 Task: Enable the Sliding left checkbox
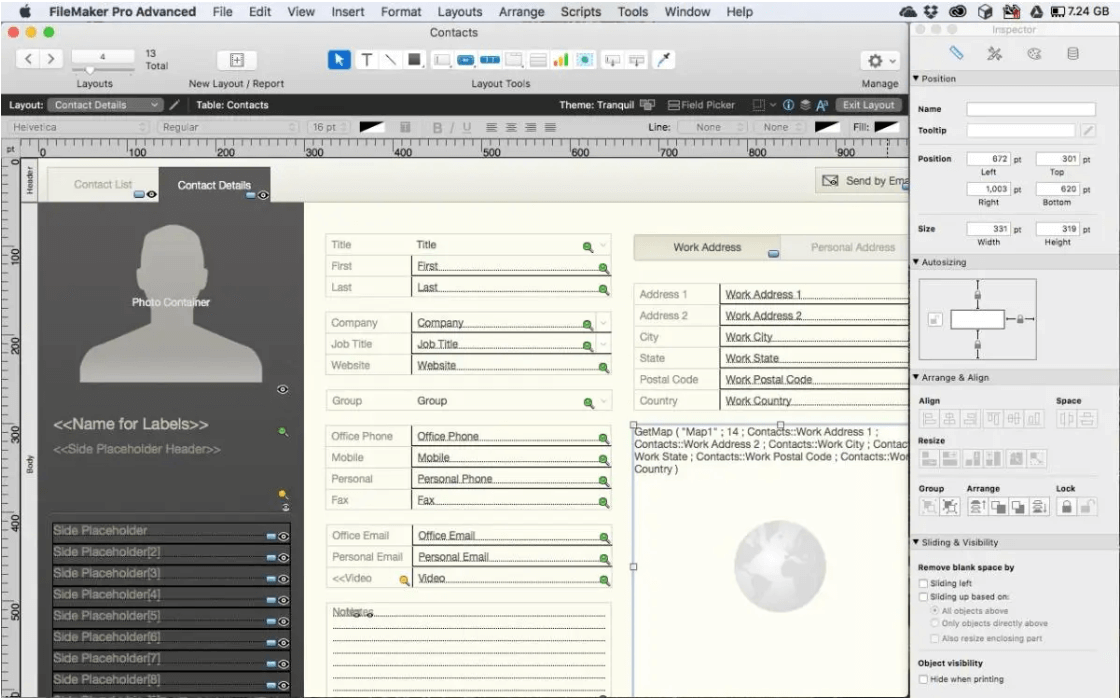921,584
